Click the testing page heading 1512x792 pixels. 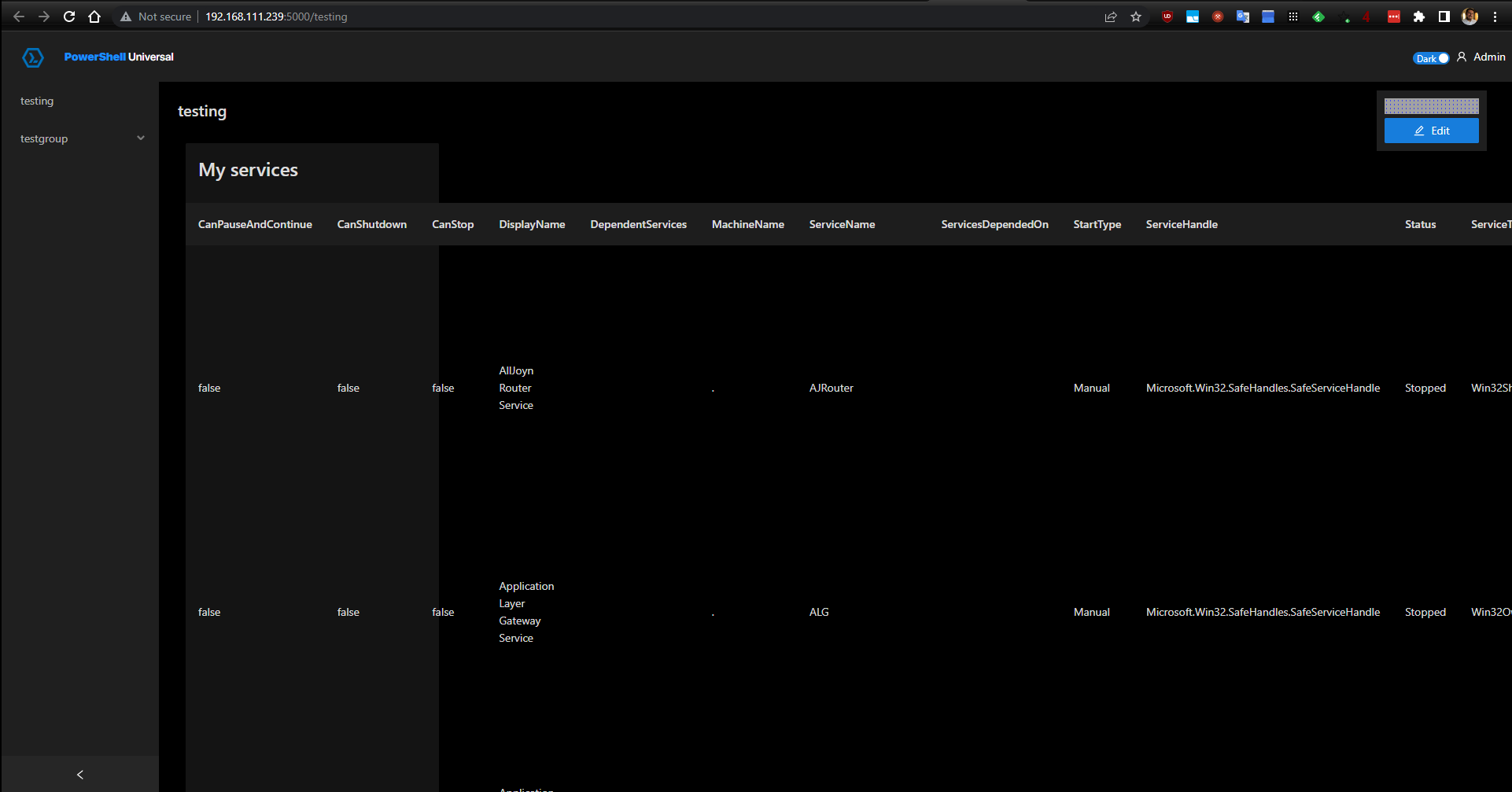(202, 112)
